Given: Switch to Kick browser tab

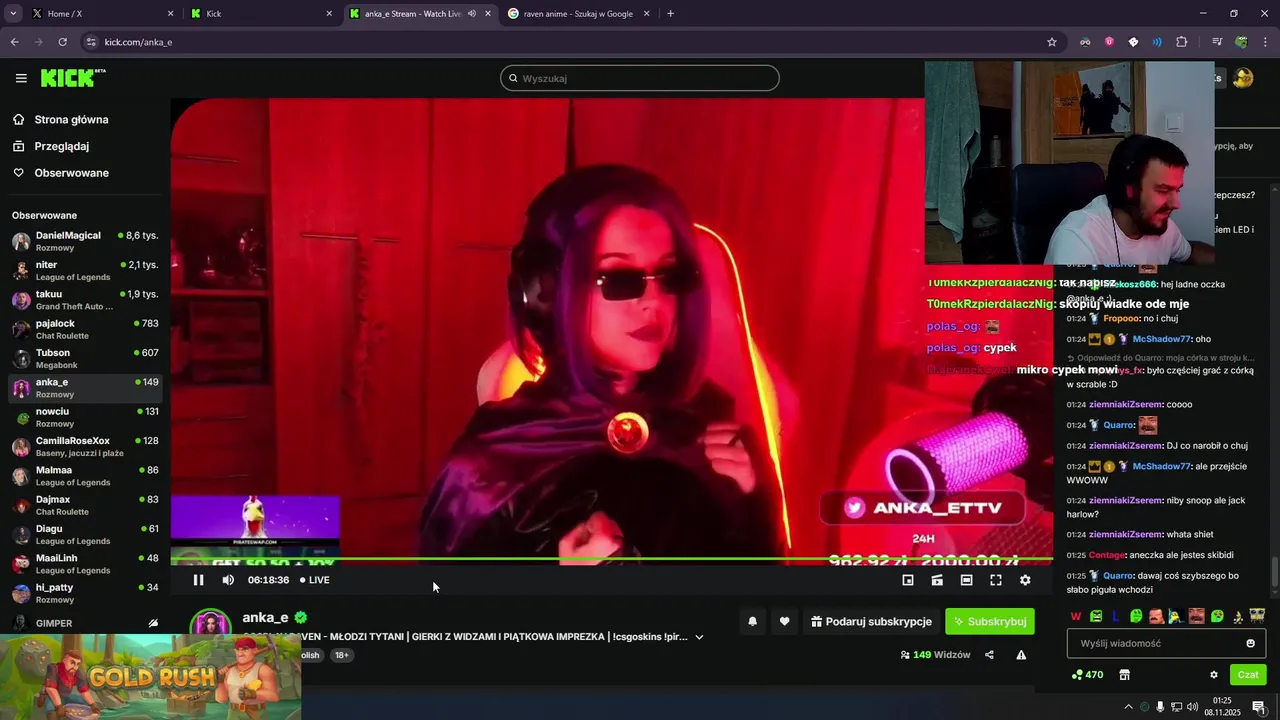Looking at the screenshot, I should coord(260,14).
